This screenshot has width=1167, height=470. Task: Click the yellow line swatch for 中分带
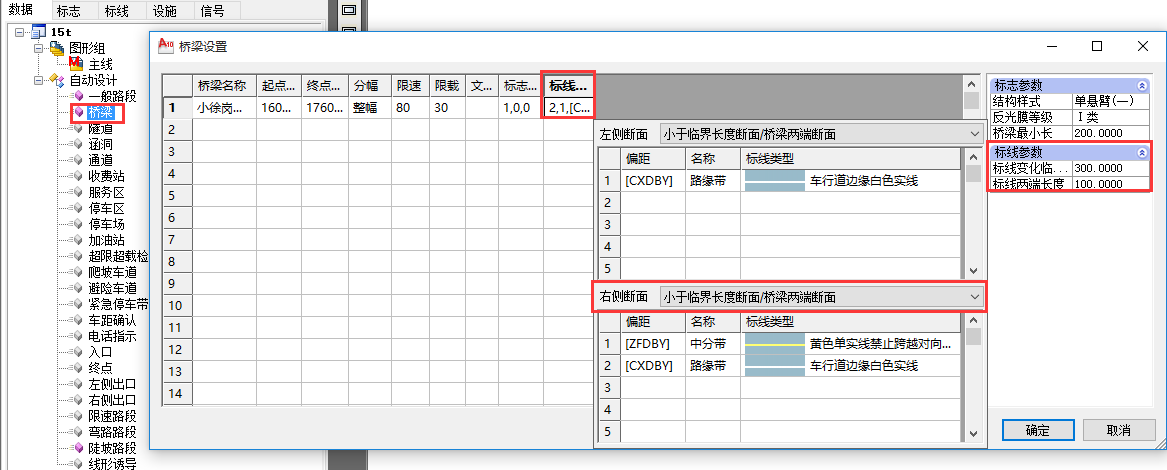click(775, 344)
